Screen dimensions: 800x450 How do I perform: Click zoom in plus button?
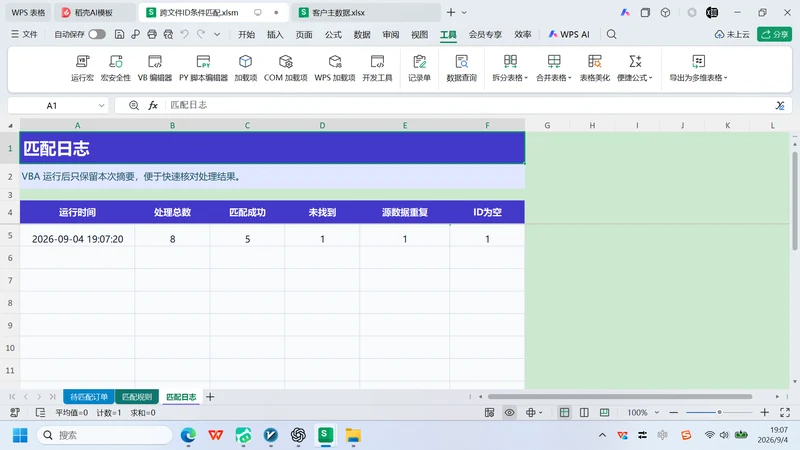click(x=764, y=412)
